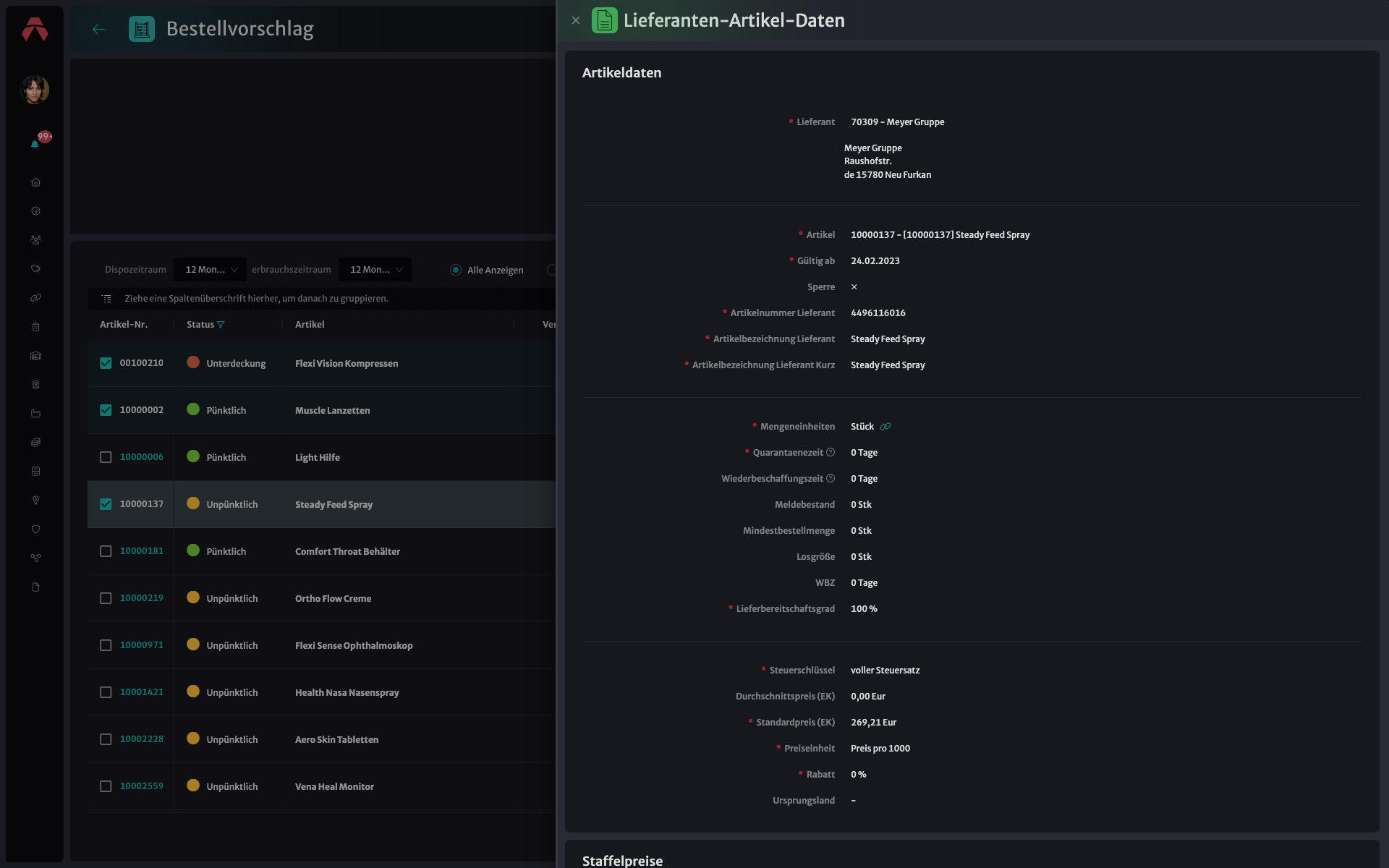1389x868 pixels.
Task: Click the grouping list icon in group bar
Action: tap(106, 299)
